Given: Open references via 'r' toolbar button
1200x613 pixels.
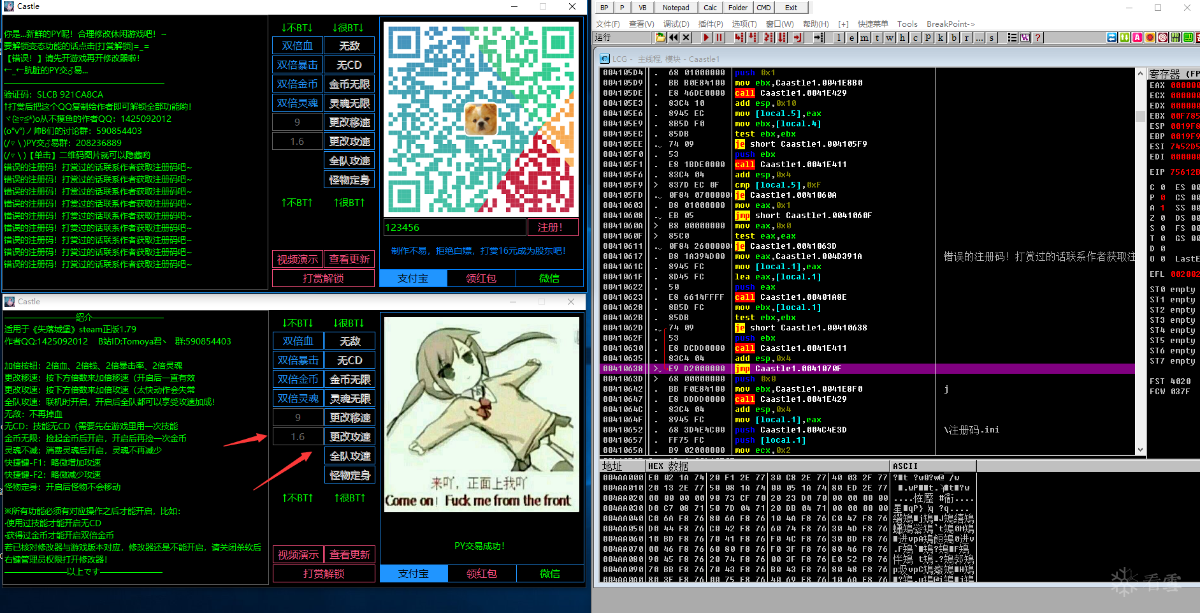Looking at the screenshot, I should tap(966, 37).
